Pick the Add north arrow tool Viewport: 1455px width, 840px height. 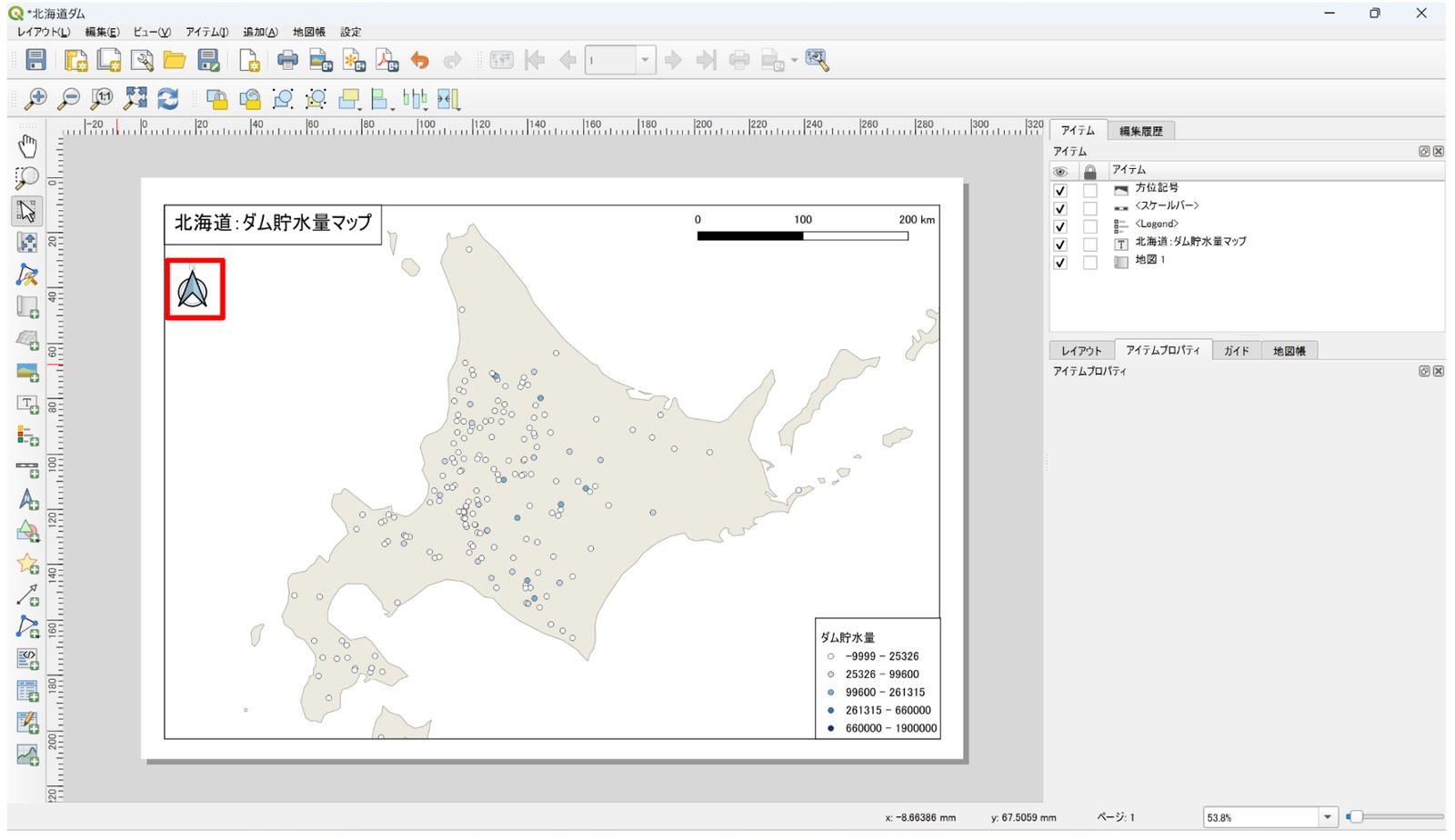click(27, 499)
